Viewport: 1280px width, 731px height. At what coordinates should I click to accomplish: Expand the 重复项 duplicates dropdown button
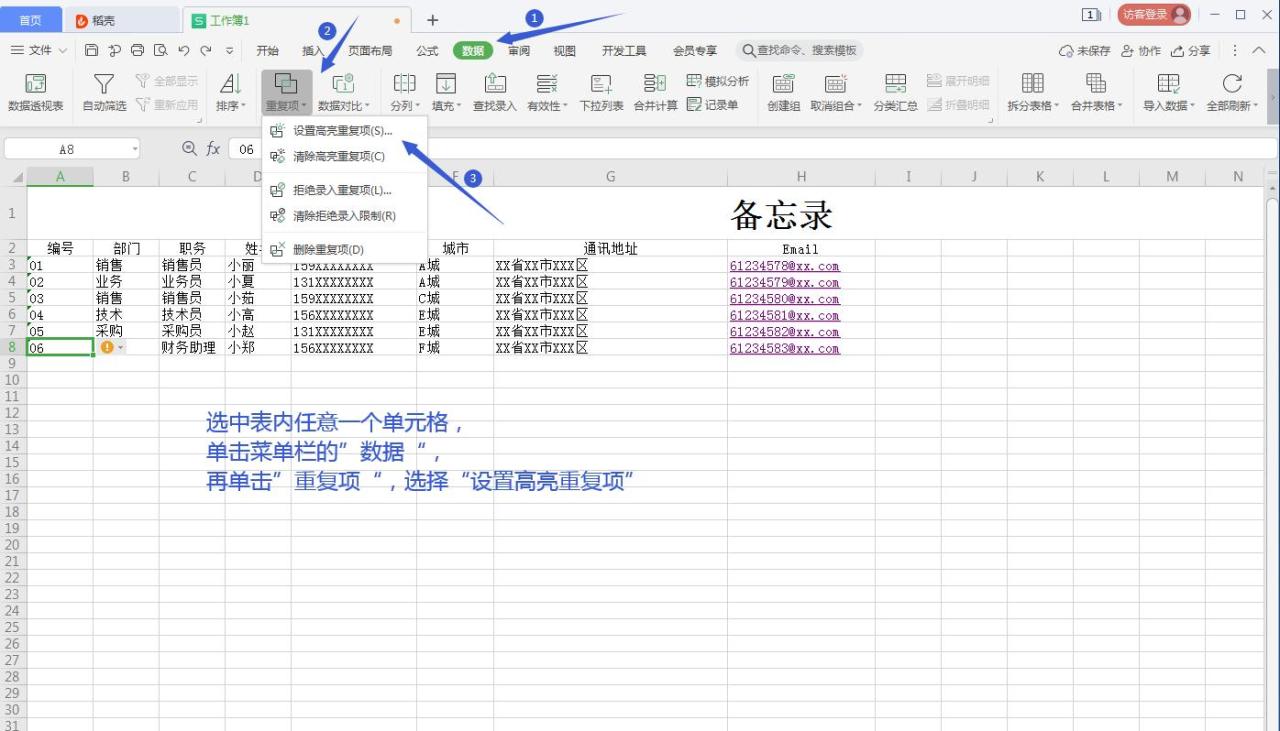click(286, 94)
